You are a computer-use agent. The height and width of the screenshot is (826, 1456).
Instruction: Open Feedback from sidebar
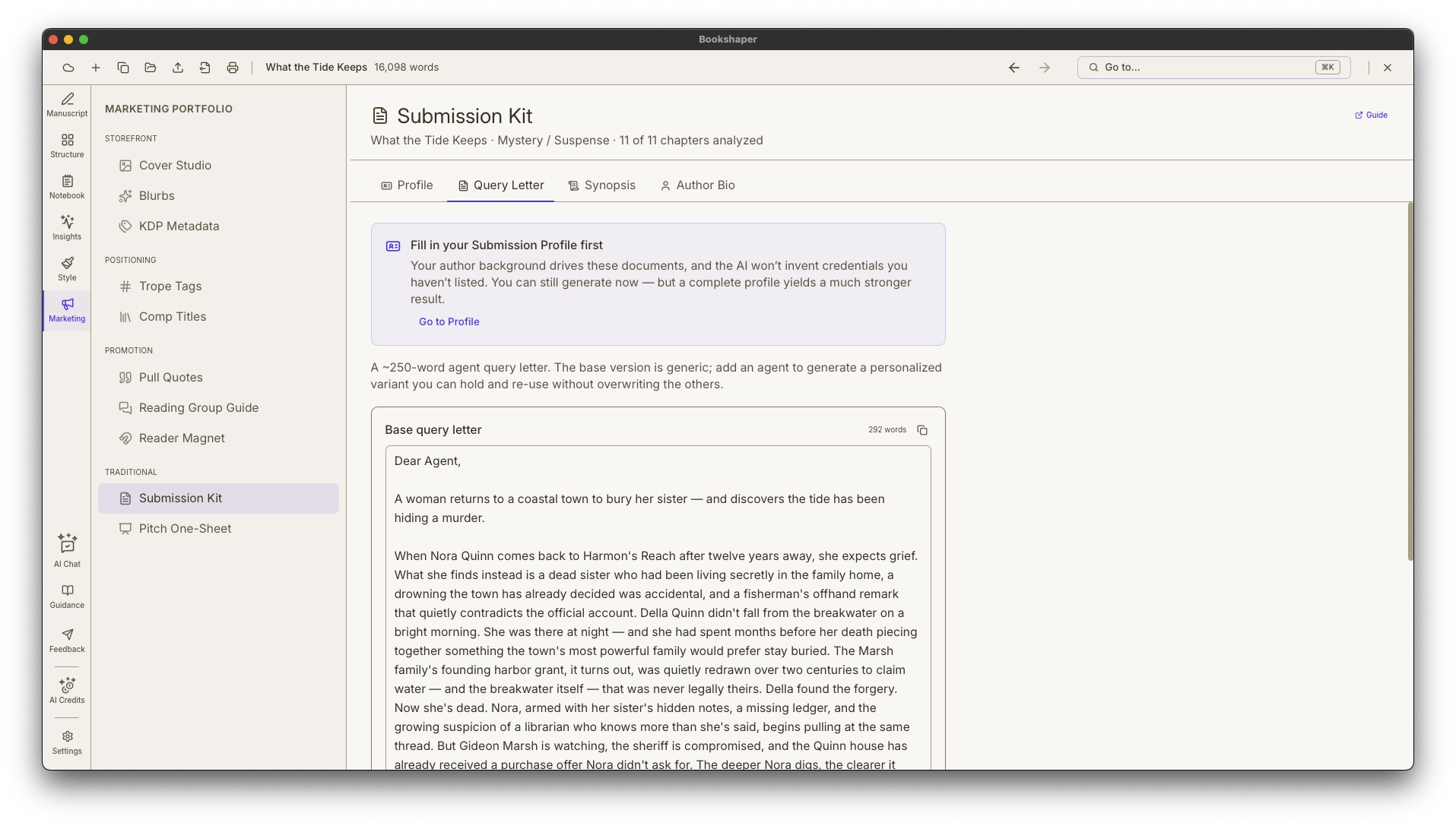[x=67, y=641]
